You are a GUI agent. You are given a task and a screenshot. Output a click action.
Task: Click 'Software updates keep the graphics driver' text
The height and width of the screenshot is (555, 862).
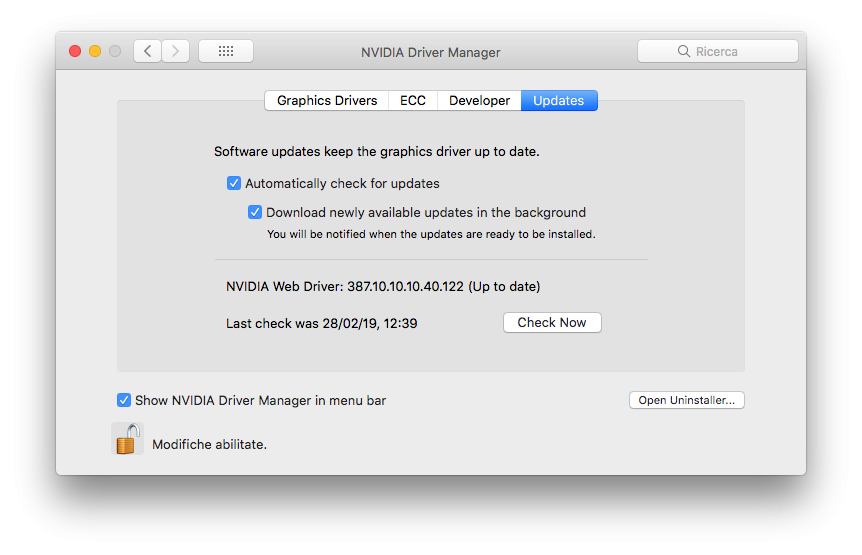click(x=377, y=152)
